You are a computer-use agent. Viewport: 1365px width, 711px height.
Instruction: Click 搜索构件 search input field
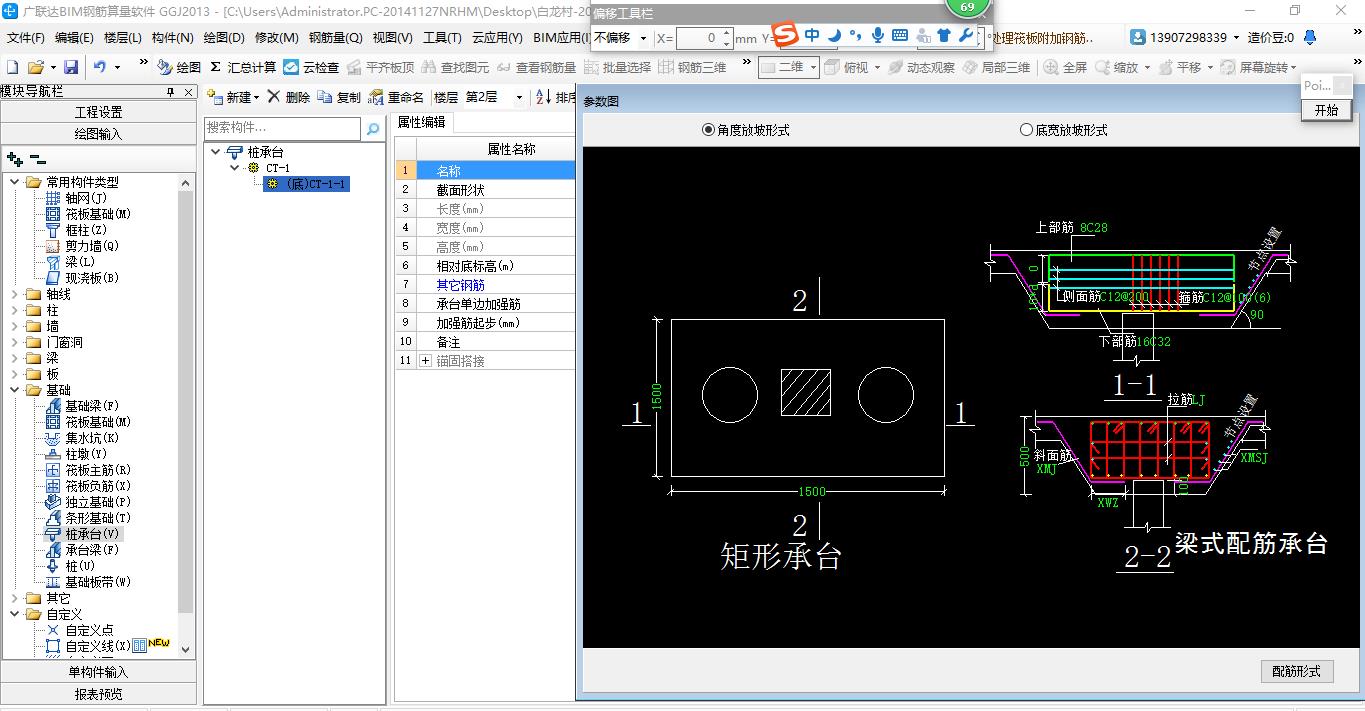pyautogui.click(x=282, y=129)
